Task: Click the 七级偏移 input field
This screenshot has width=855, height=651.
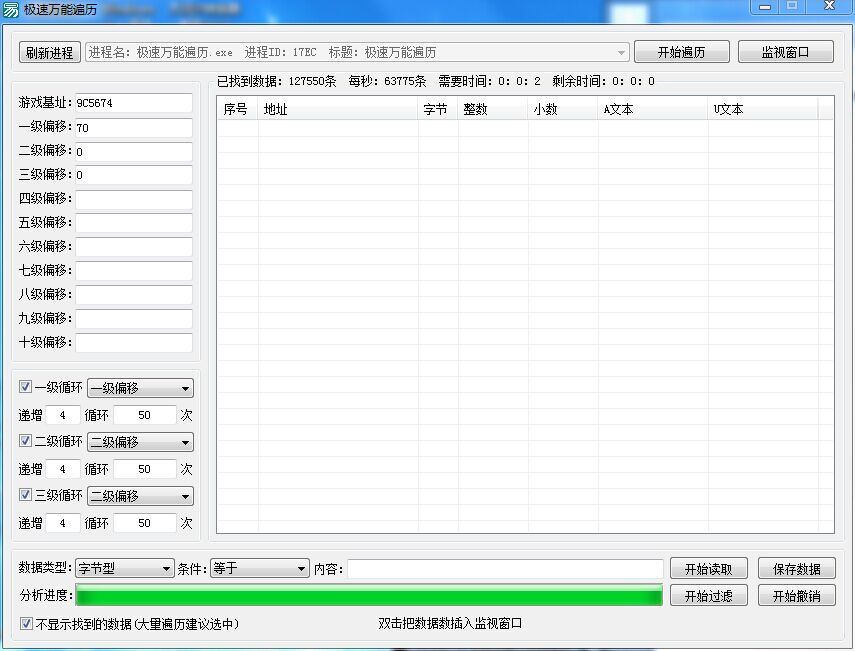Action: point(134,271)
